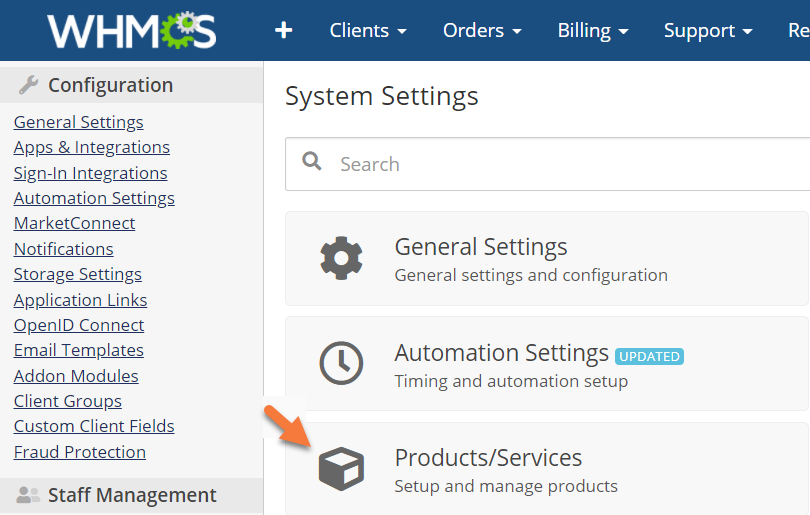Click the General Settings gear icon
The width and height of the screenshot is (810, 515).
coord(341,258)
